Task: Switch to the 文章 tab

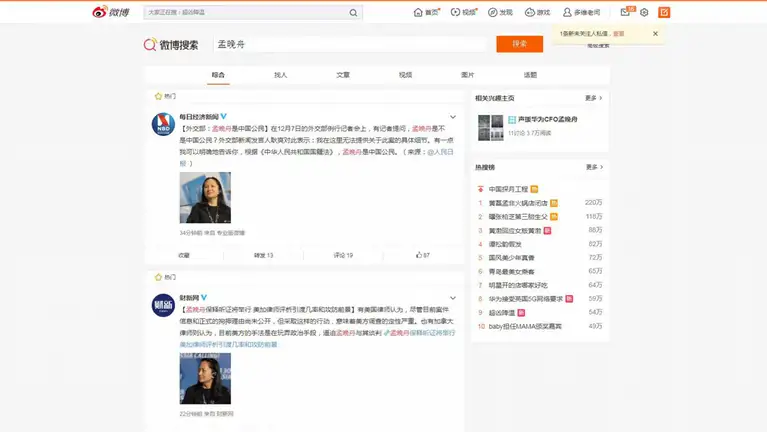Action: coord(343,75)
